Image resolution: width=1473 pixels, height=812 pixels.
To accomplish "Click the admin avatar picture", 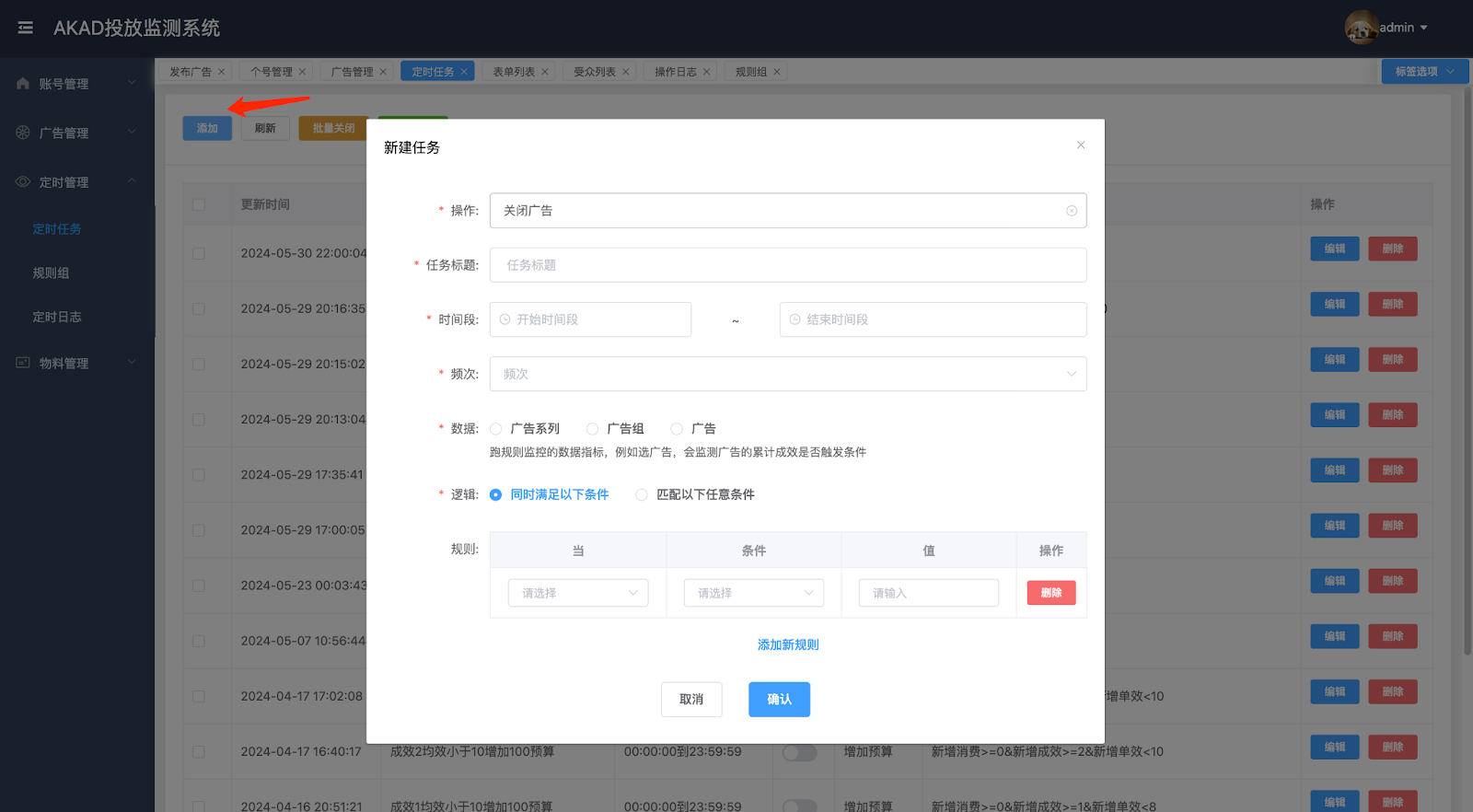I will pos(1361,28).
